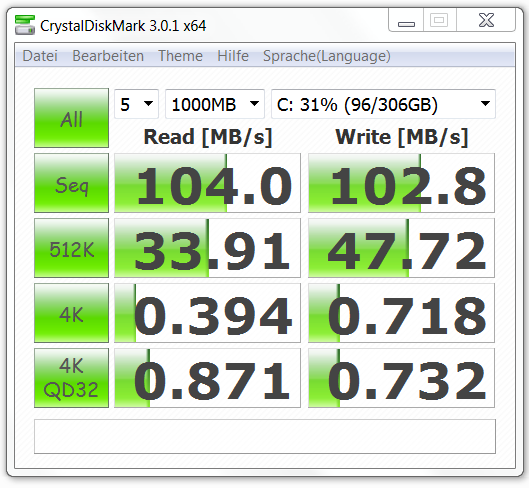
Task: Open the Sprache(Language) menu
Action: click(327, 56)
